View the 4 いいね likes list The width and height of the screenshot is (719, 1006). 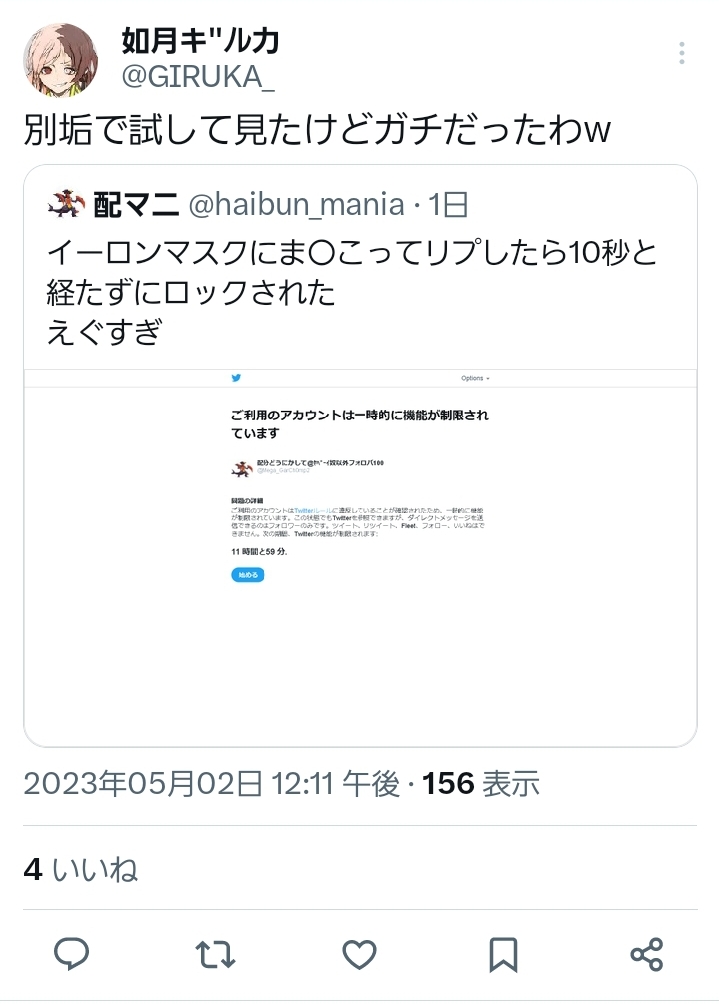click(81, 869)
